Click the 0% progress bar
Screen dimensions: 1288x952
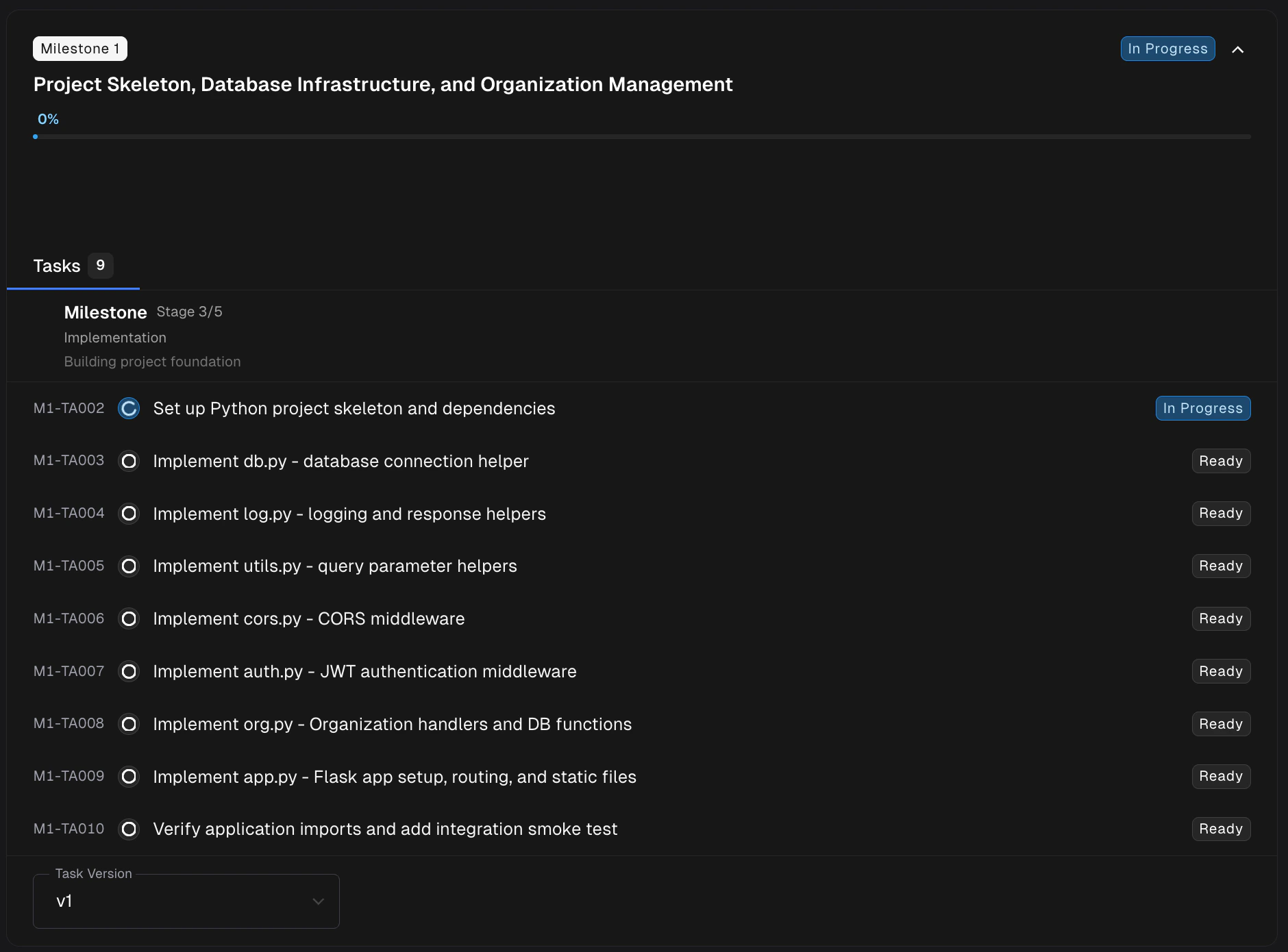click(643, 136)
